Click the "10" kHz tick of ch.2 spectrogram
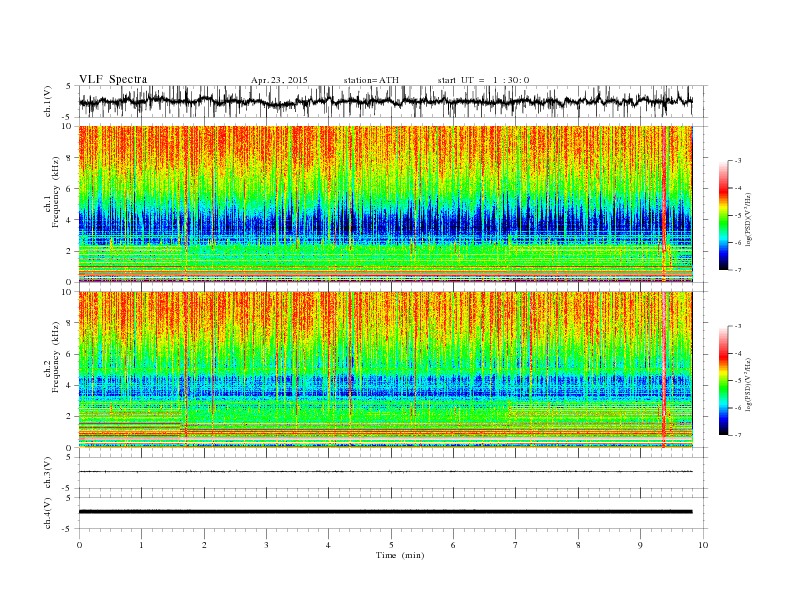The image size is (792, 612). [x=68, y=292]
